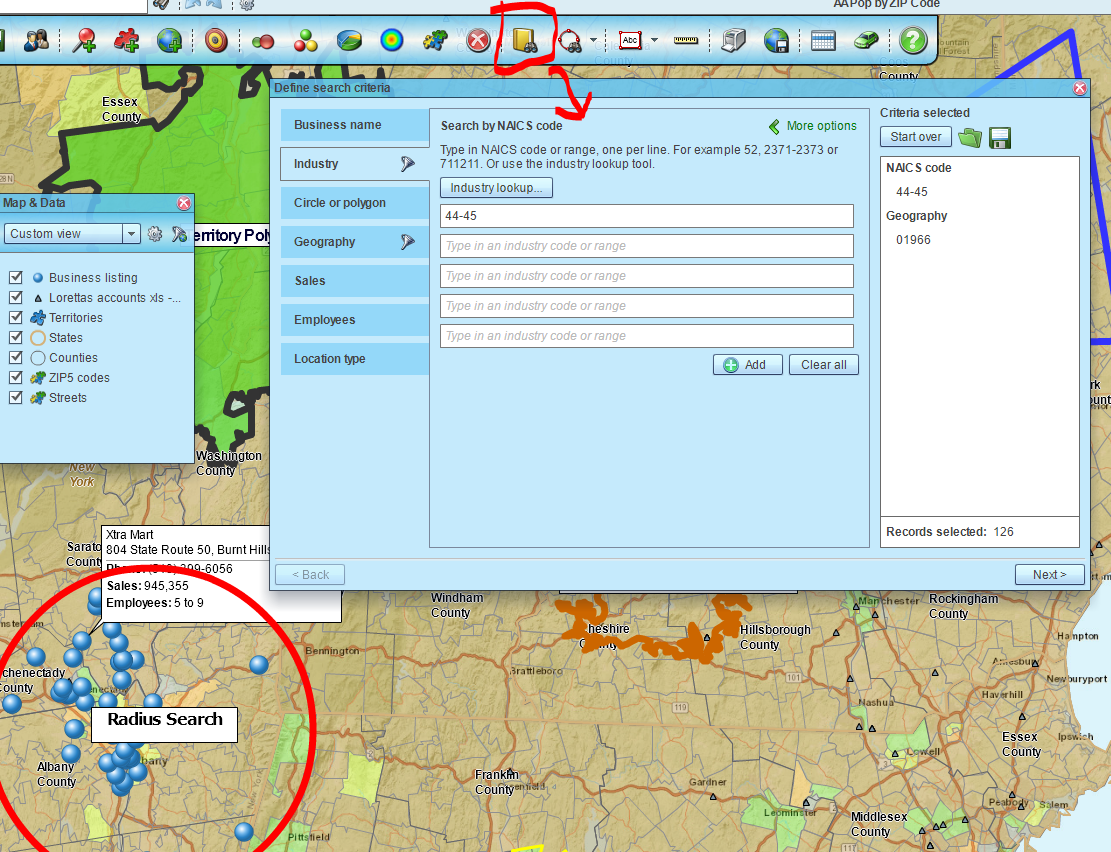
Task: Select the Industry criteria tab
Action: (x=354, y=164)
